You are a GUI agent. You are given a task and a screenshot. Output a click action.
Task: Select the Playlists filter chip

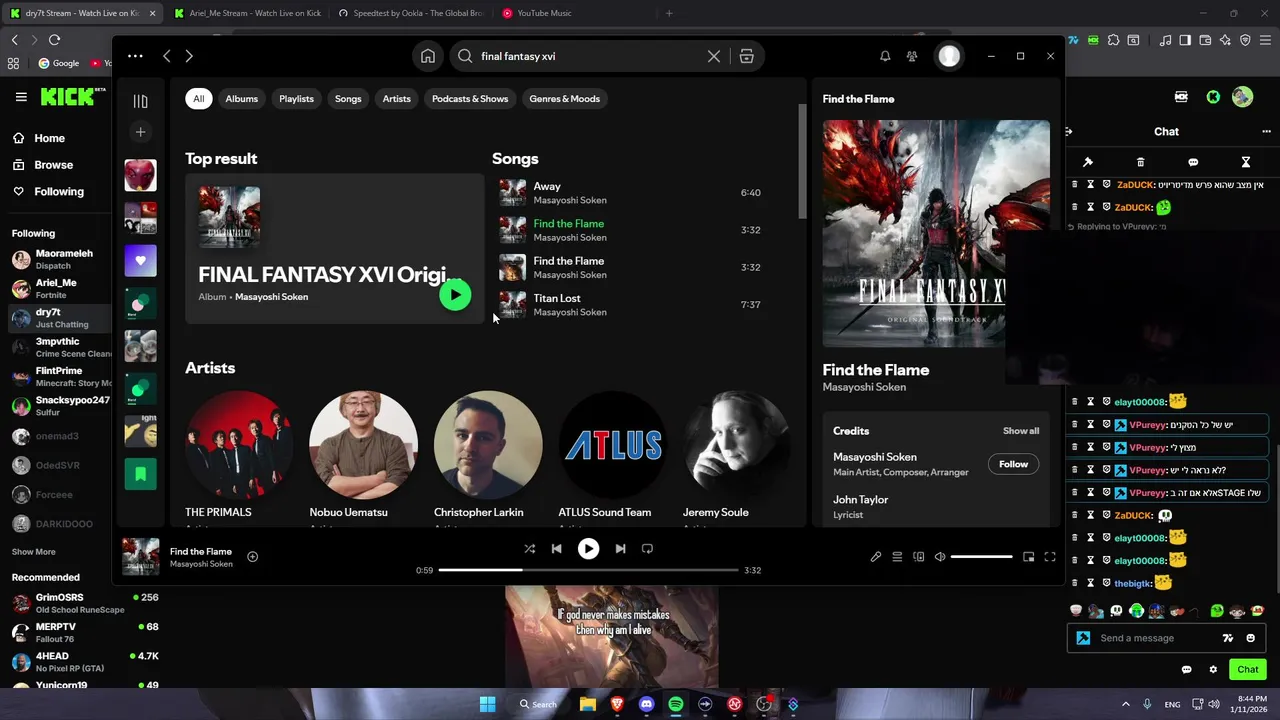click(x=296, y=99)
